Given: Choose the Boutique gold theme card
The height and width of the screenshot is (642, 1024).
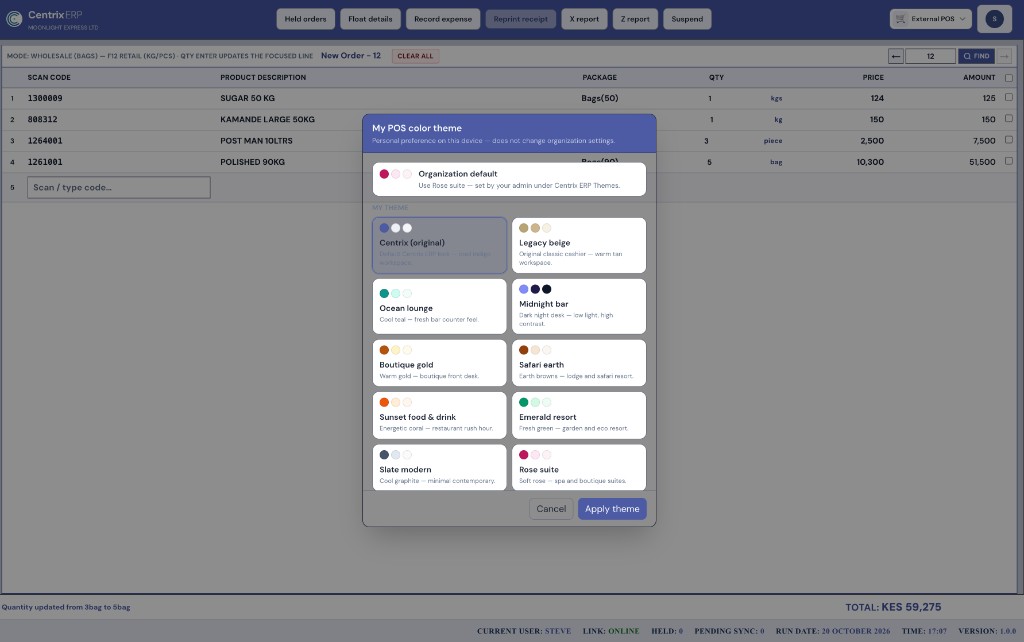Looking at the screenshot, I should point(440,362).
